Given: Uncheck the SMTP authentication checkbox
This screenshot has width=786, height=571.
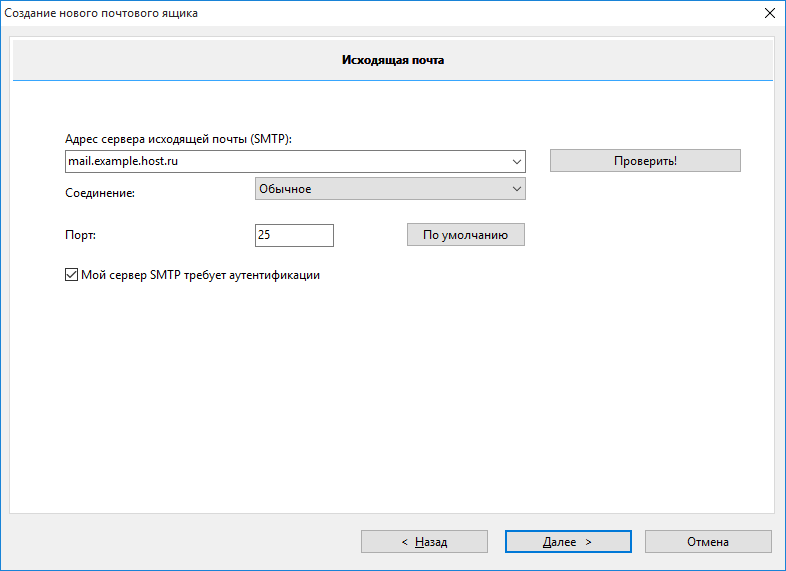Looking at the screenshot, I should coord(71,275).
